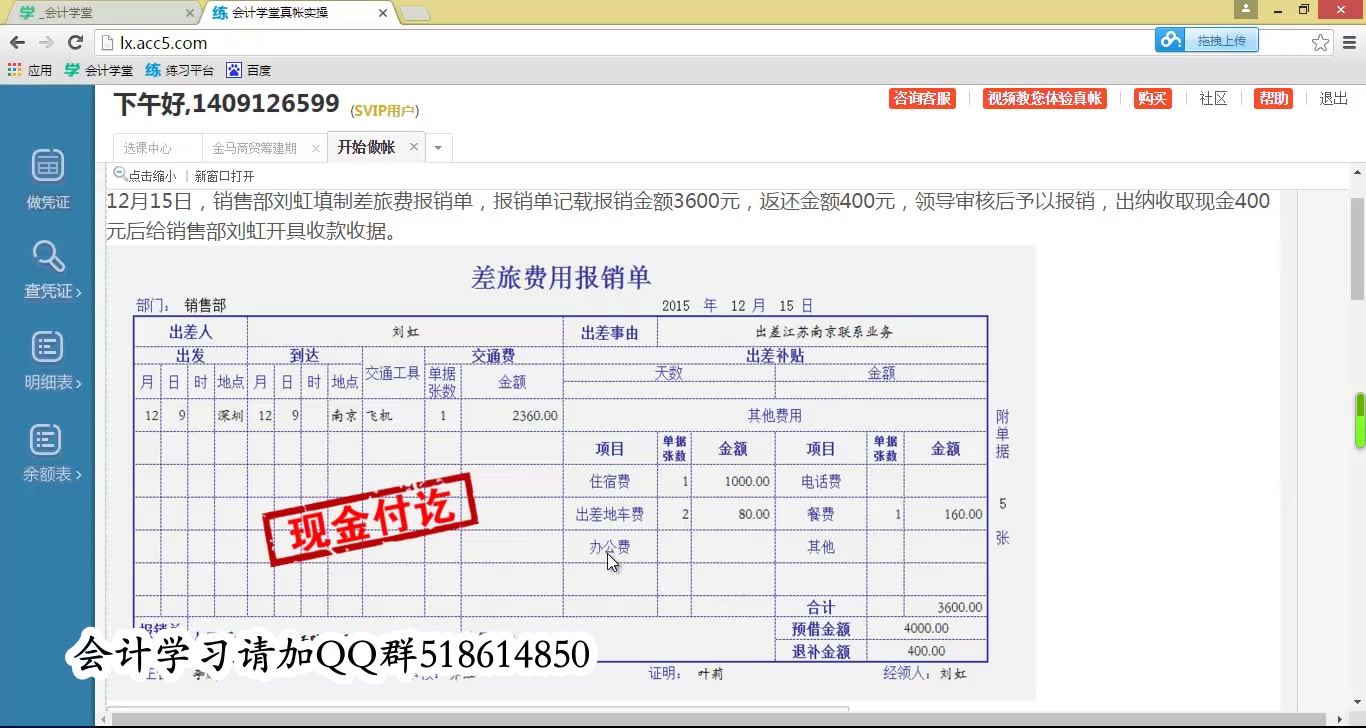Open the tab overflow dropdown arrow
This screenshot has height=728, width=1366.
tap(438, 147)
